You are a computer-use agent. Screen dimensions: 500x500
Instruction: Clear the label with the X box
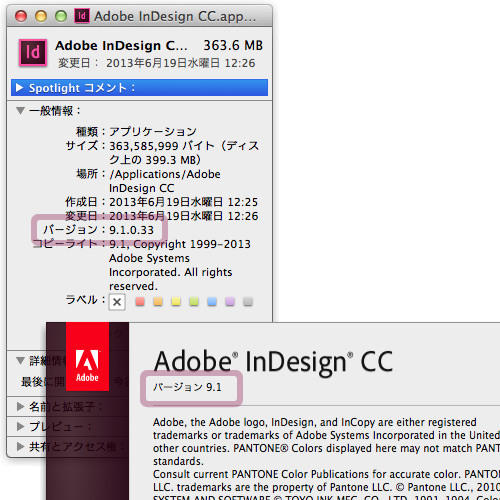tap(117, 302)
